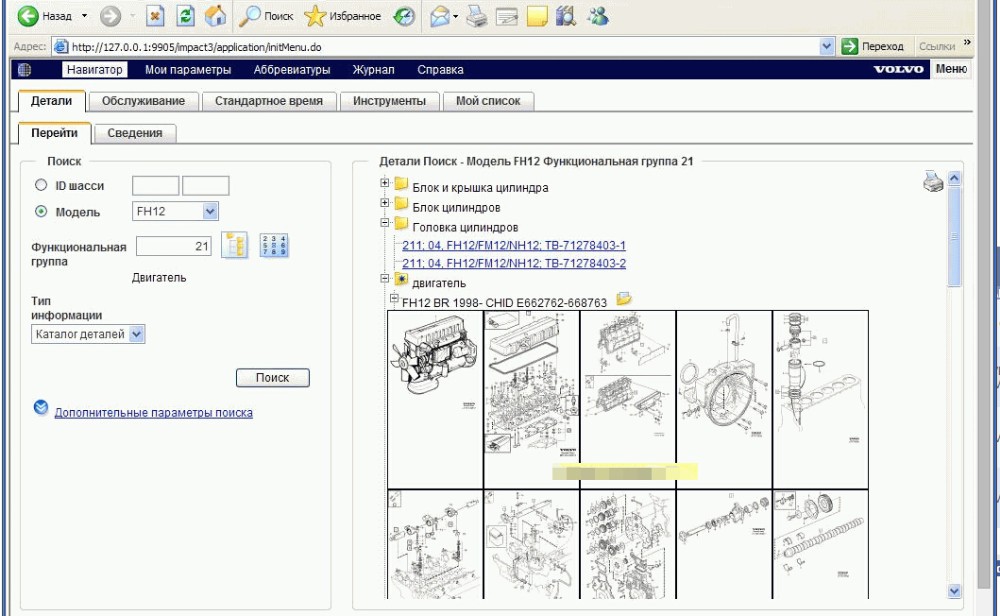The width and height of the screenshot is (1000, 616).
Task: Collapse the FH12 BR 1998 CHID node
Action: pos(394,298)
